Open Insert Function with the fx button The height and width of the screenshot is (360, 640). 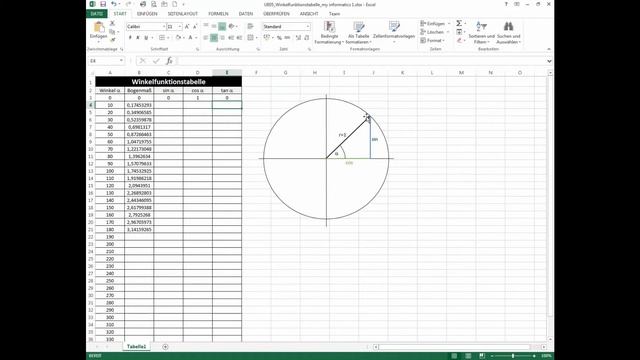[x=169, y=61]
